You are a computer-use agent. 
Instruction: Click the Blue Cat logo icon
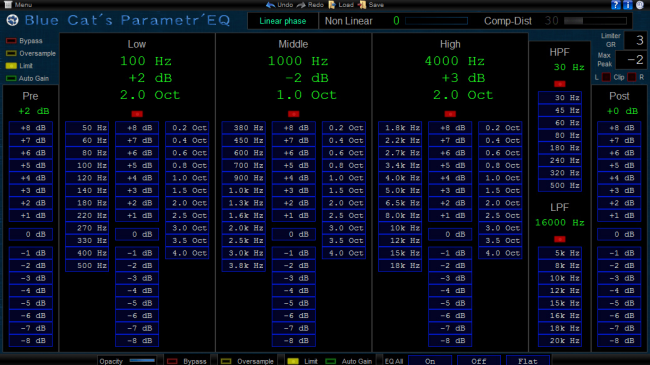pyautogui.click(x=12, y=20)
